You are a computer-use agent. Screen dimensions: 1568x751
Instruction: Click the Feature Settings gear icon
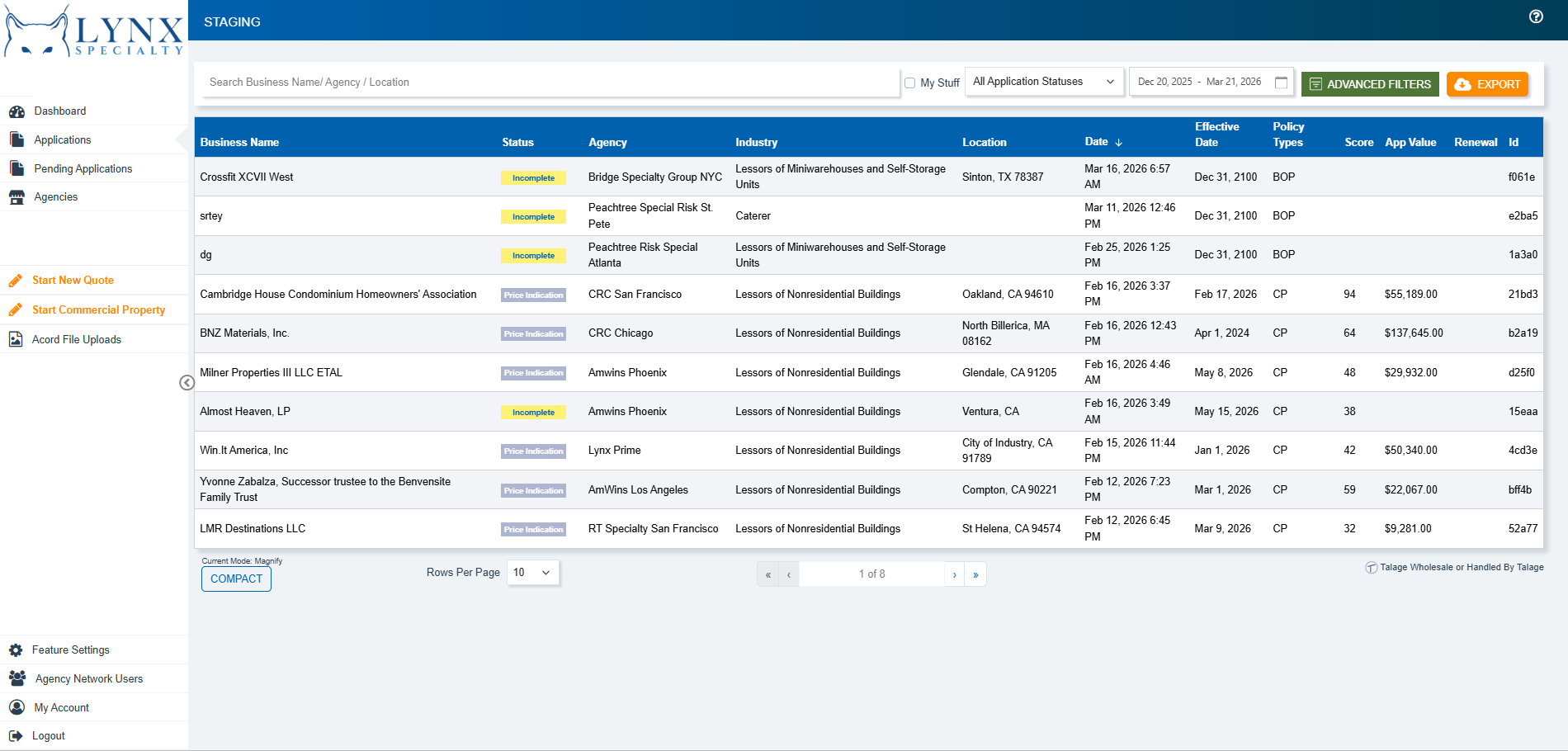coord(16,650)
